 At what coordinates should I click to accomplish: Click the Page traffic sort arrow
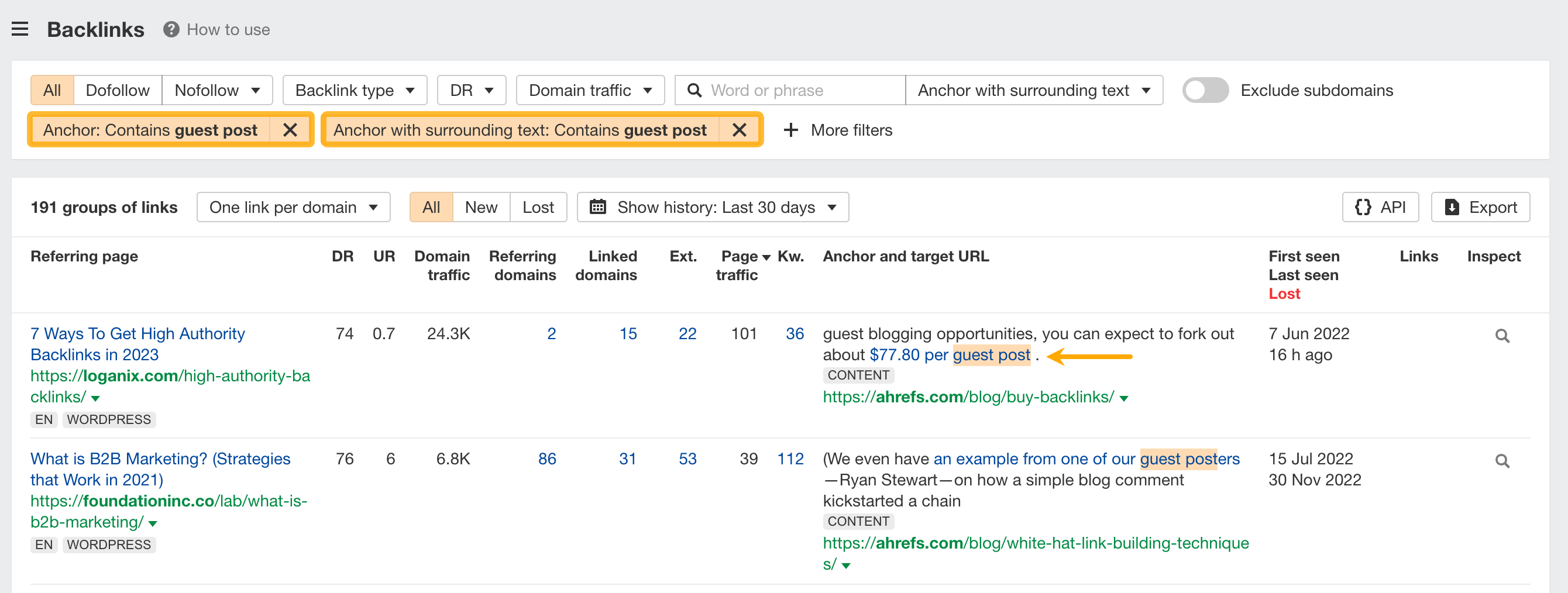point(766,257)
